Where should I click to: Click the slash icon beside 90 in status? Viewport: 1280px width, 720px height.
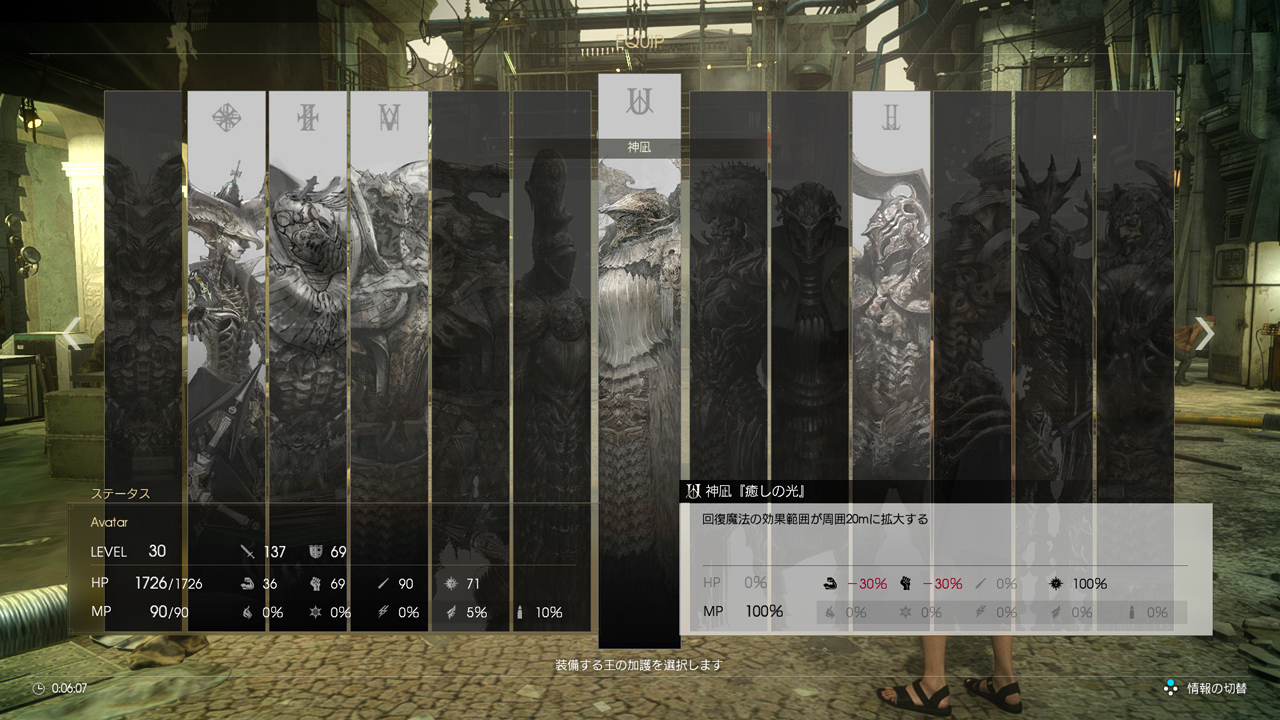point(383,583)
